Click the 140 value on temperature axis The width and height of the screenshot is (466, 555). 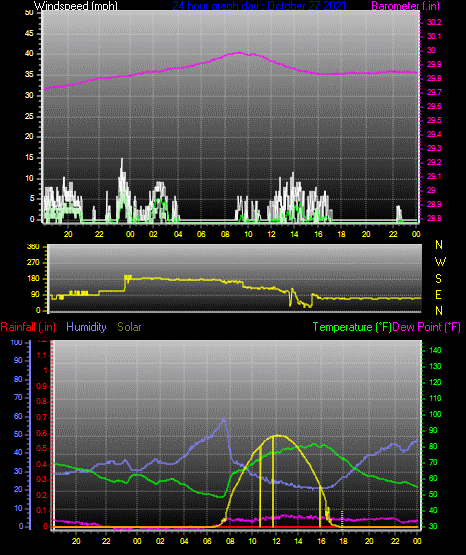[x=435, y=350]
